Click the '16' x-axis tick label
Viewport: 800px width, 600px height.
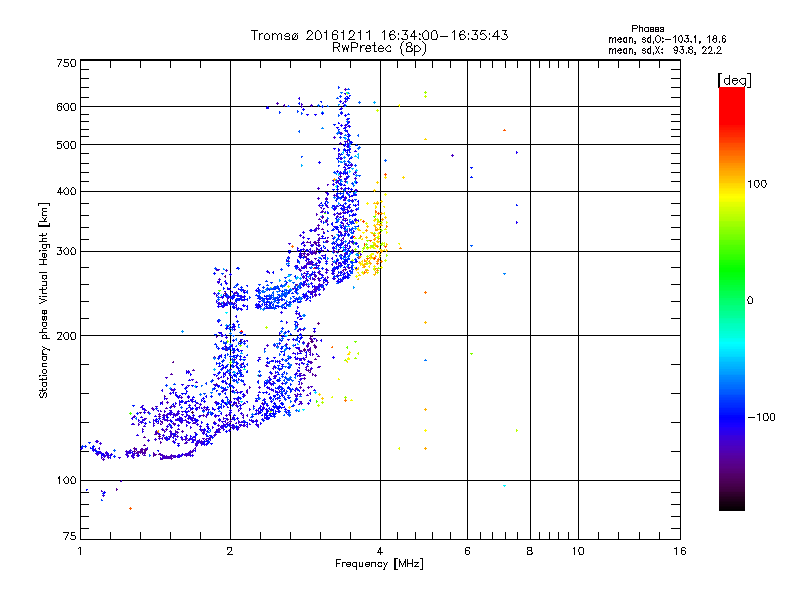click(680, 551)
